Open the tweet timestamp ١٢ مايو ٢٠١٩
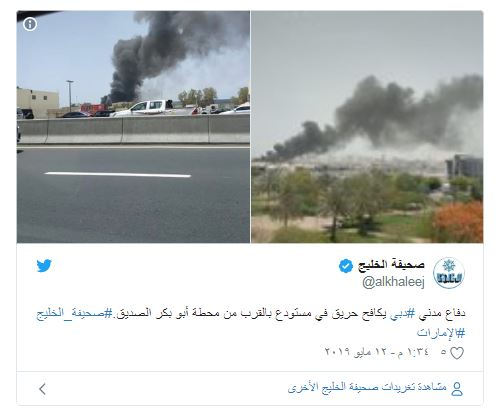The width and height of the screenshot is (498, 420). tap(377, 351)
